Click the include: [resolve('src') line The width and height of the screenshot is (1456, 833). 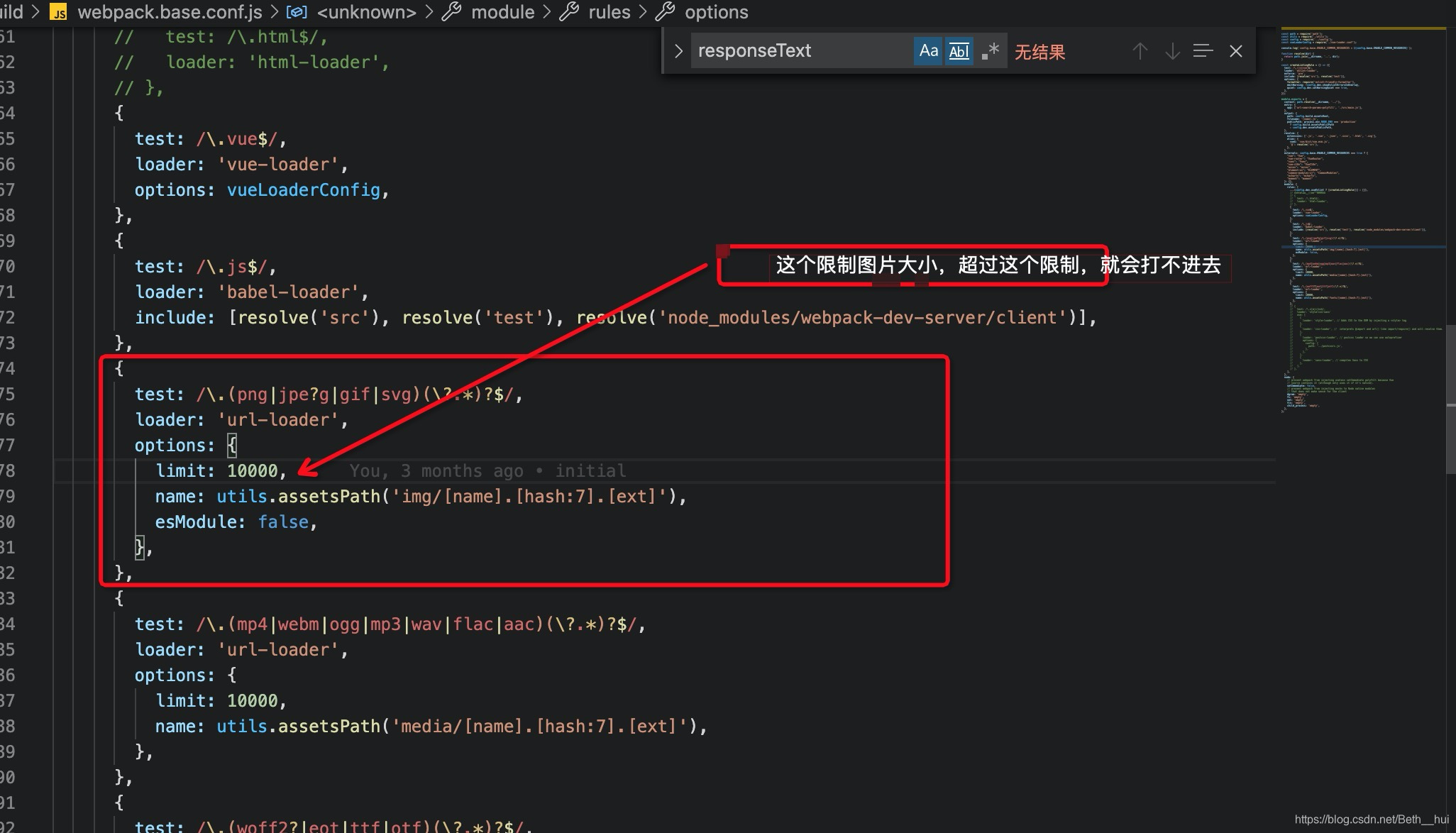pyautogui.click(x=615, y=318)
